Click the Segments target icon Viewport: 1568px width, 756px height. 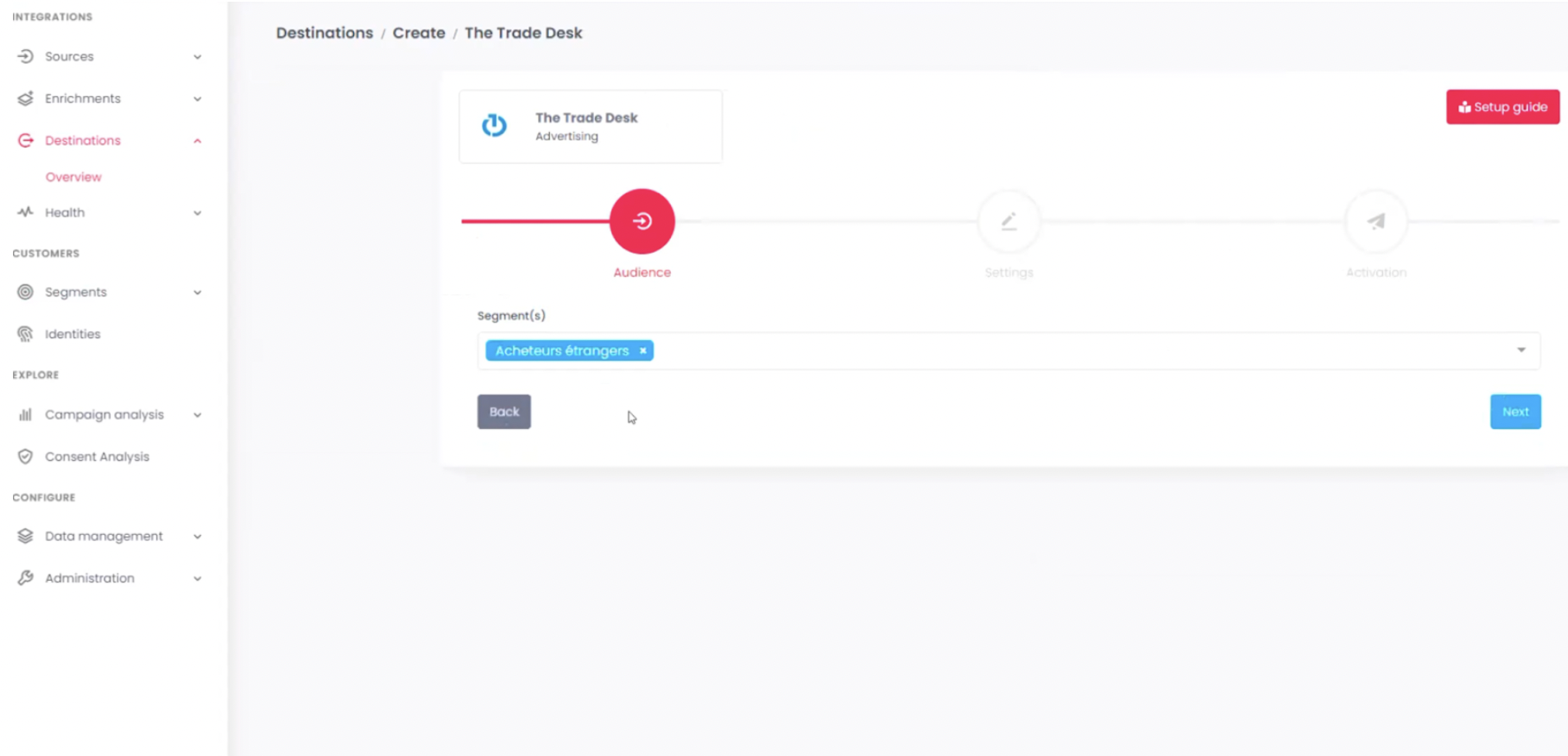(25, 292)
